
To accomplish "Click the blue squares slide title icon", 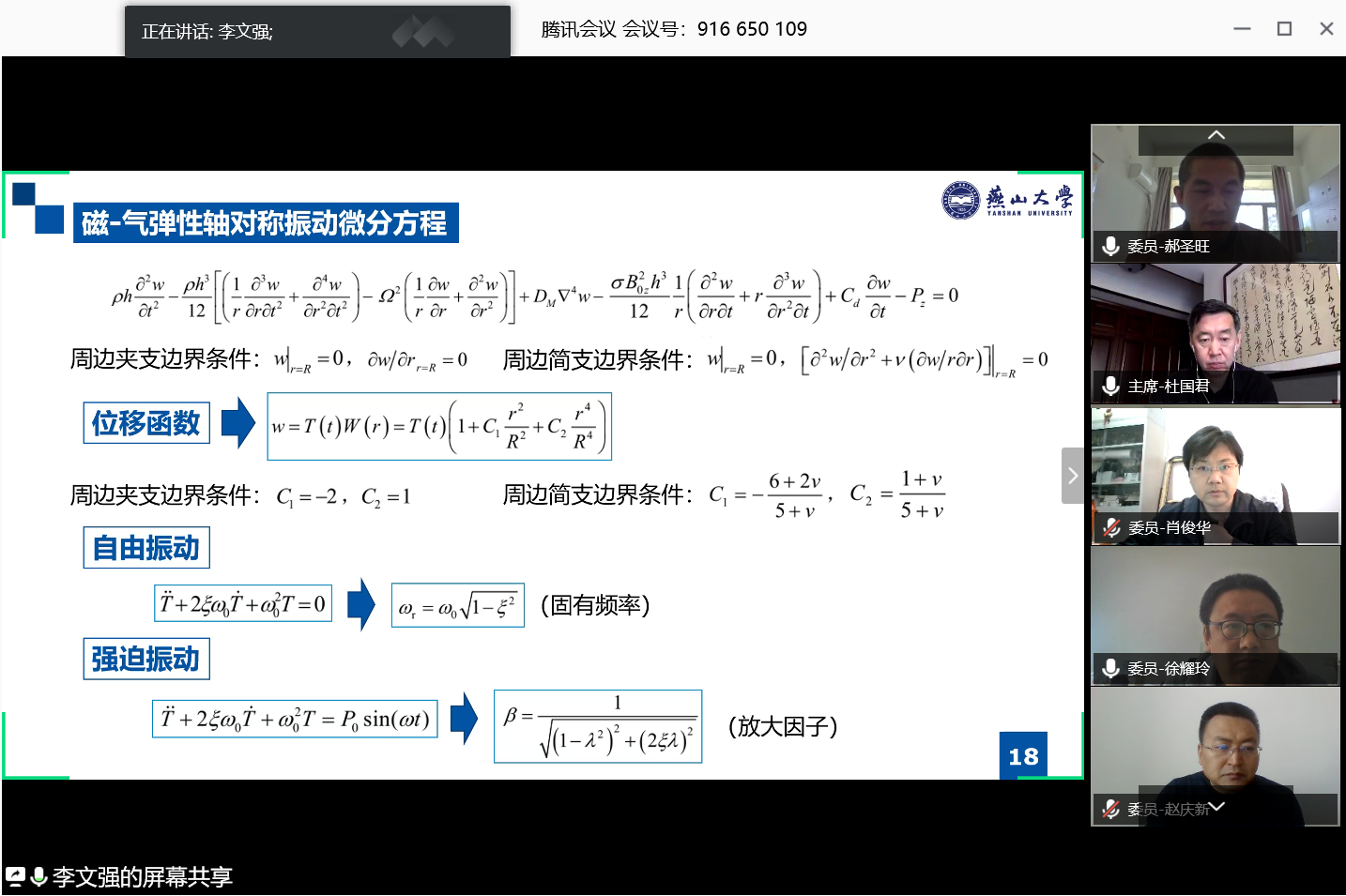I will click(38, 207).
